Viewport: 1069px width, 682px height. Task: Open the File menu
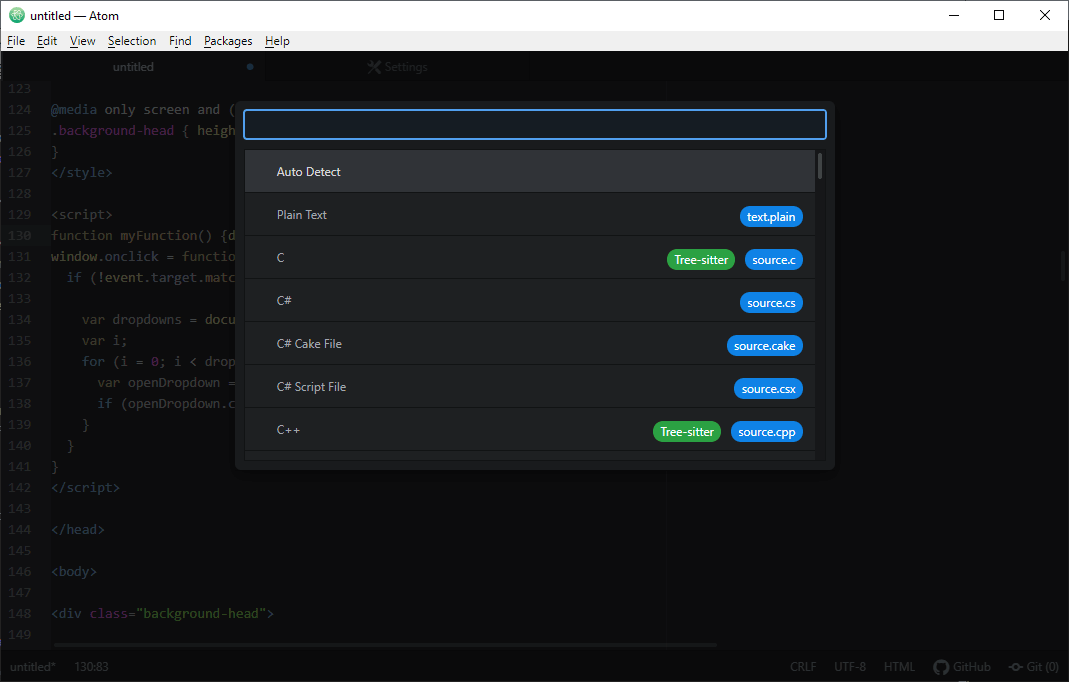(16, 41)
